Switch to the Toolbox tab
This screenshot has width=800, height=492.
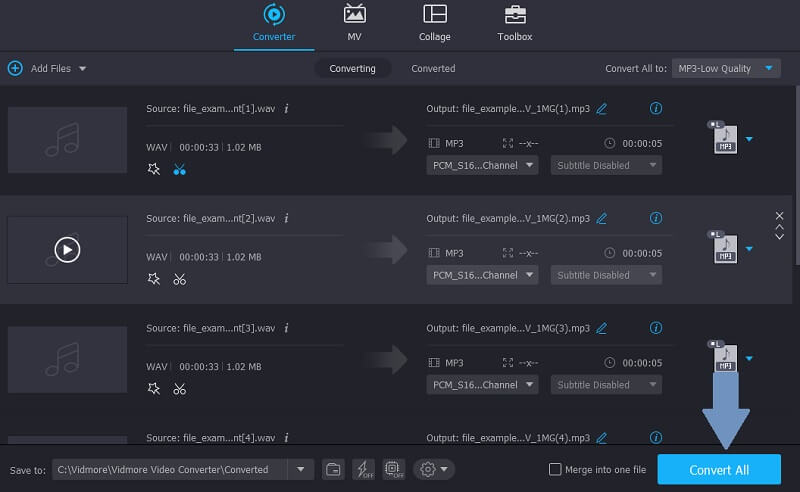coord(515,23)
